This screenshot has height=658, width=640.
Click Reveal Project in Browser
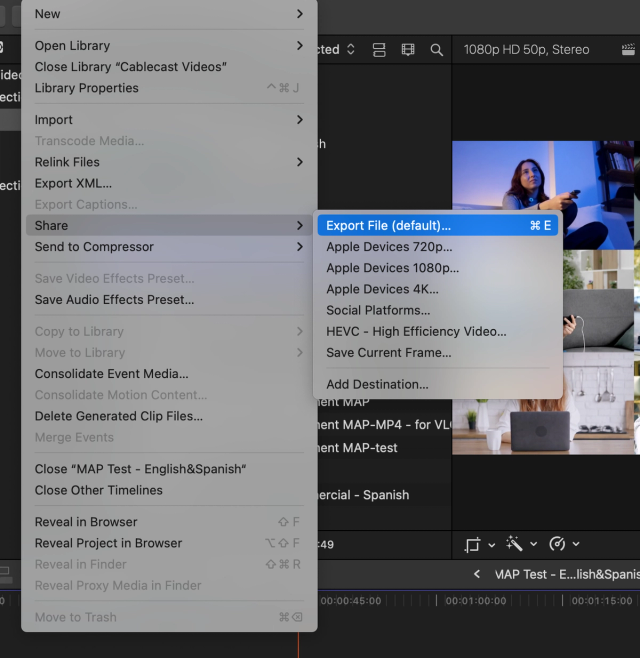[x=108, y=543]
